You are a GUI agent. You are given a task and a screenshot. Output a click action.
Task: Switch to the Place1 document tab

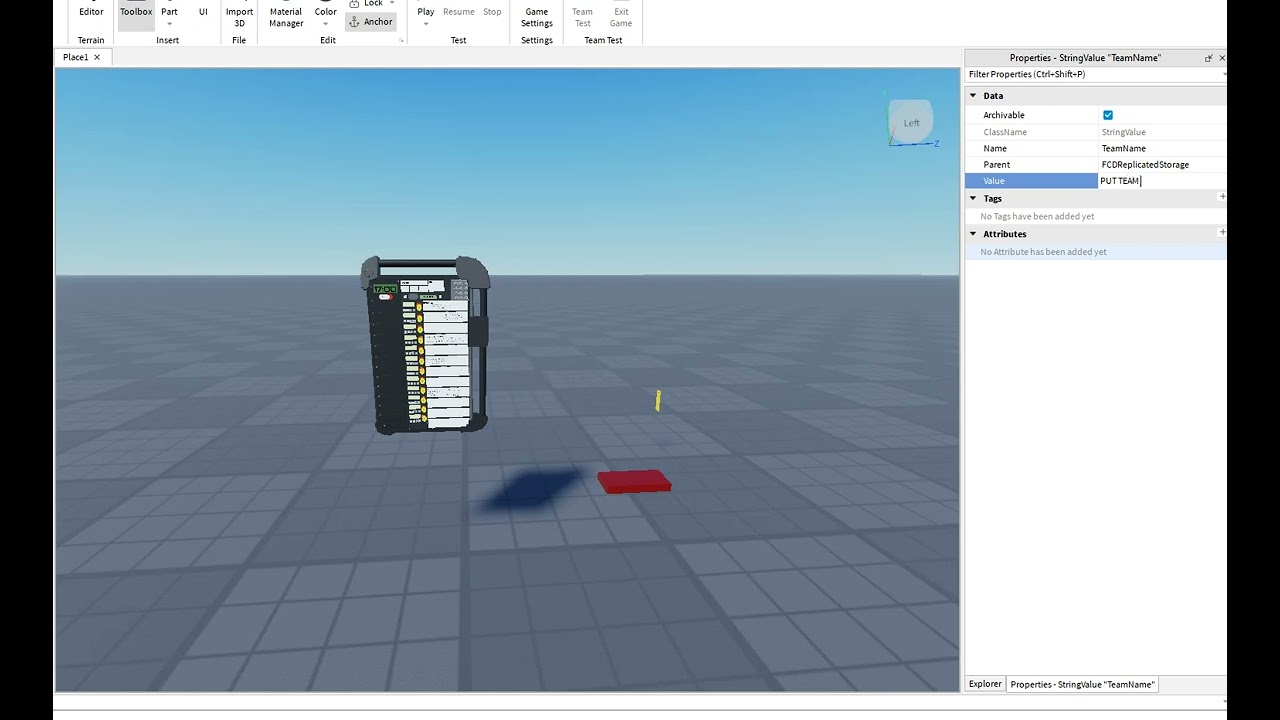[x=75, y=57]
